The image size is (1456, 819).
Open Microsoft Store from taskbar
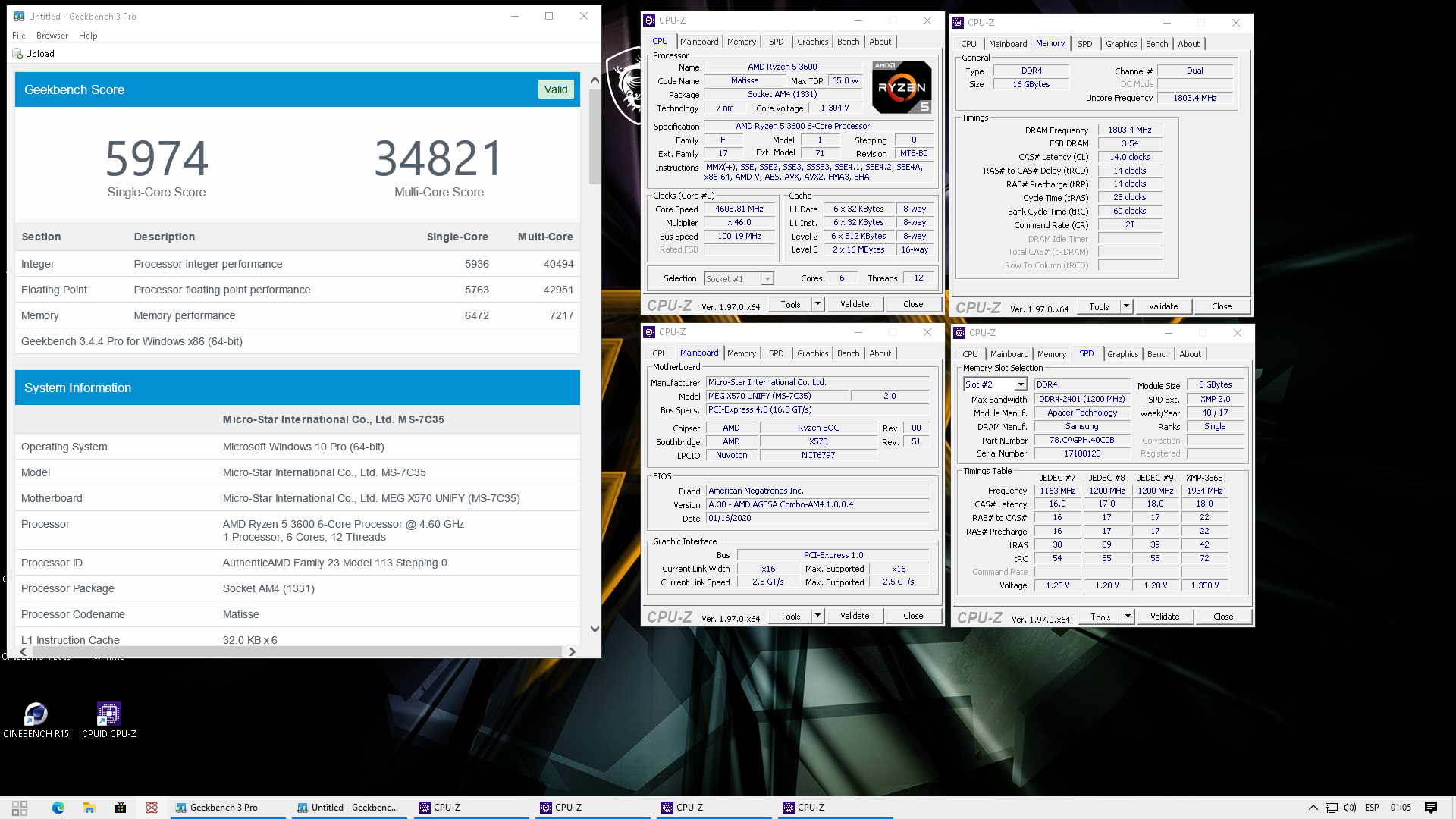click(x=120, y=808)
